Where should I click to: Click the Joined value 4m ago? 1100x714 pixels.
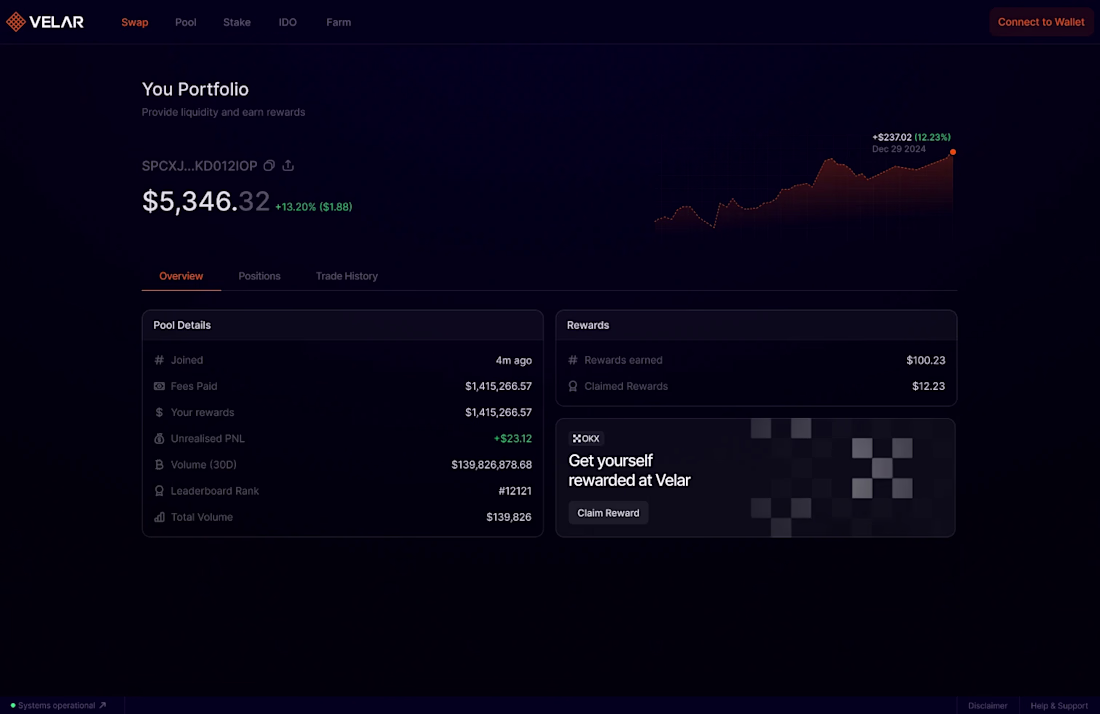[x=514, y=360]
